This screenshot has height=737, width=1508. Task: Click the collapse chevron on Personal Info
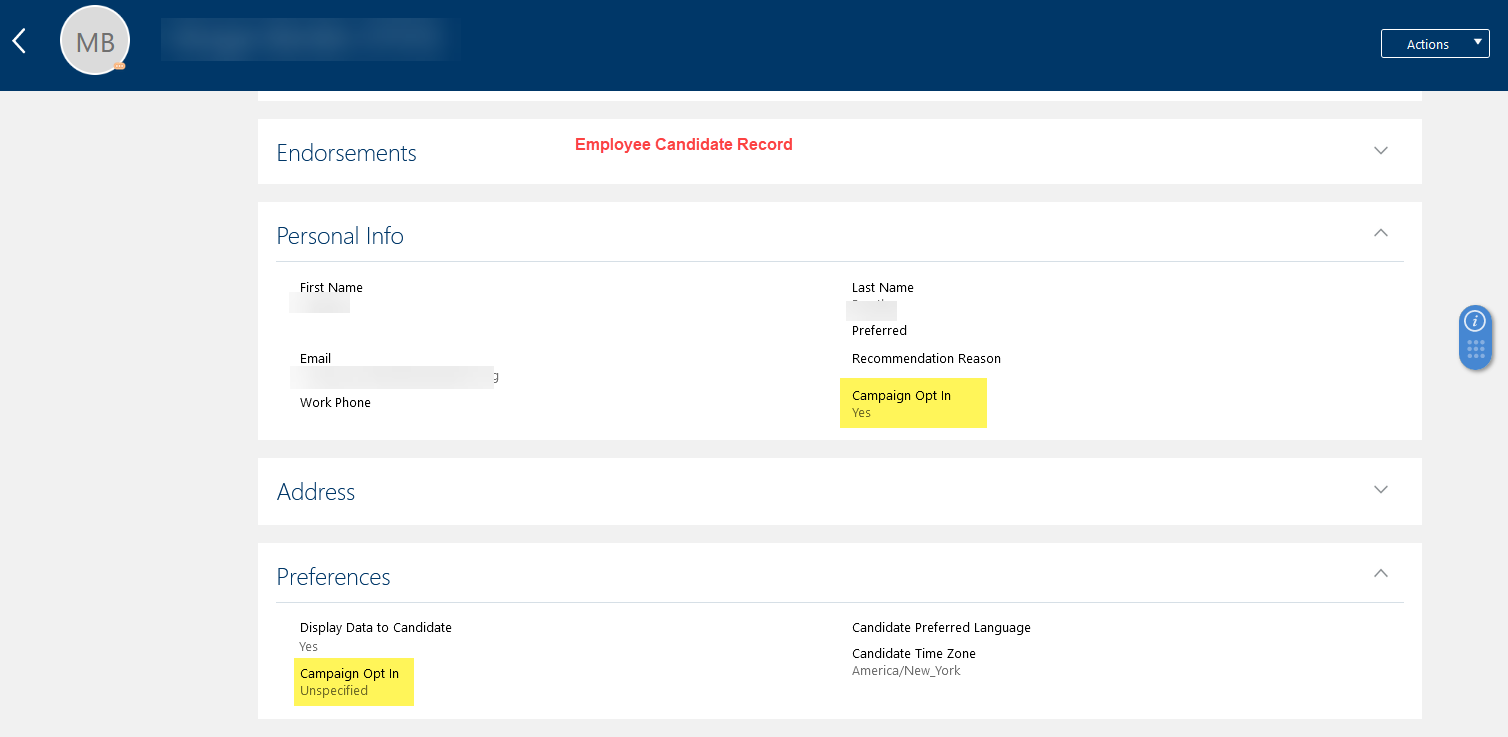1381,232
